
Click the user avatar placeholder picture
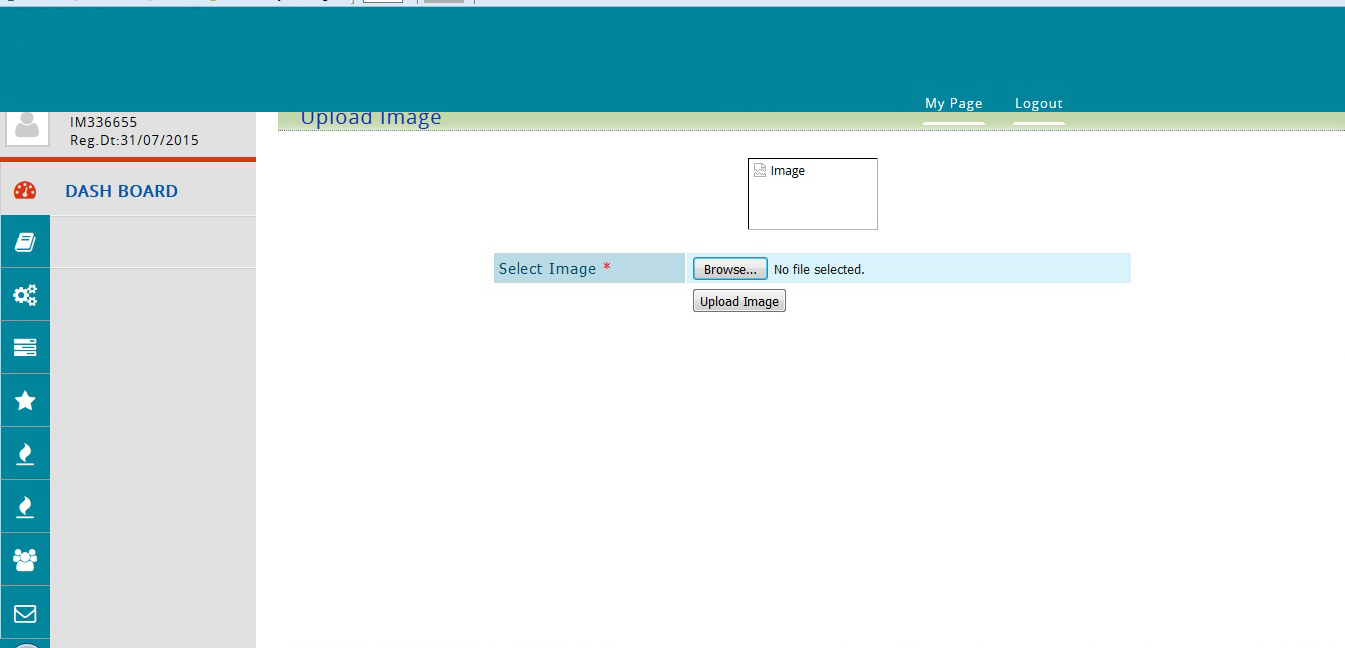[x=27, y=127]
